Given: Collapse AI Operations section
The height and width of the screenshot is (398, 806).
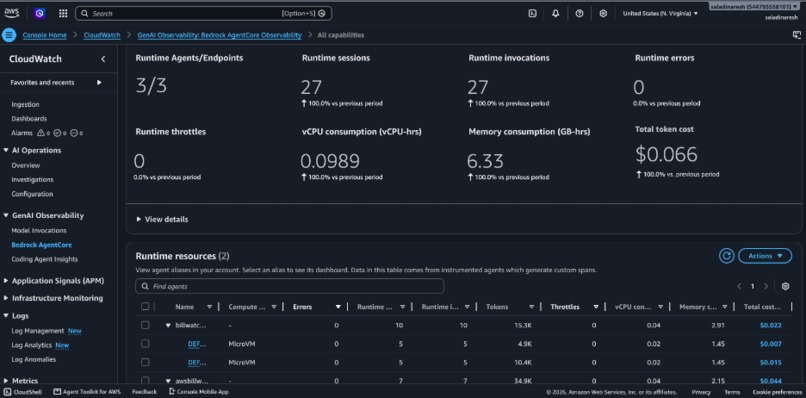Looking at the screenshot, I should 6,150.
